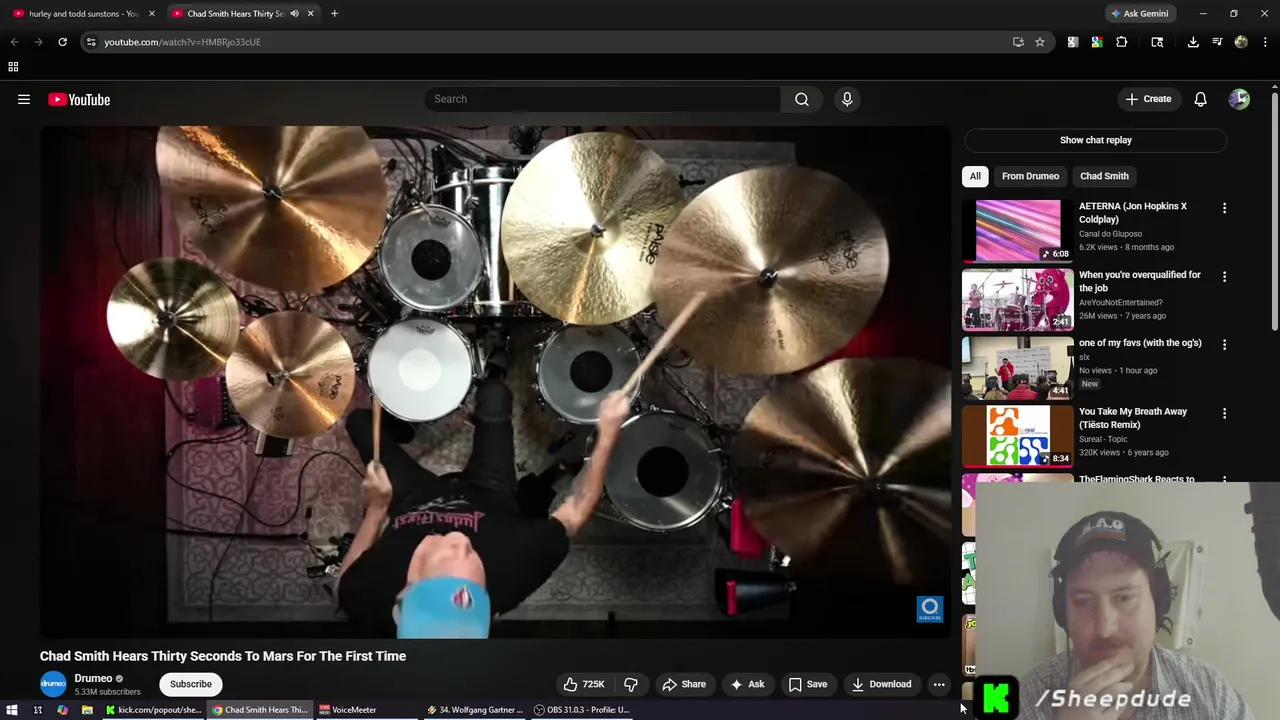Subscribe to the Drumeo channel
The height and width of the screenshot is (720, 1280).
[x=190, y=684]
